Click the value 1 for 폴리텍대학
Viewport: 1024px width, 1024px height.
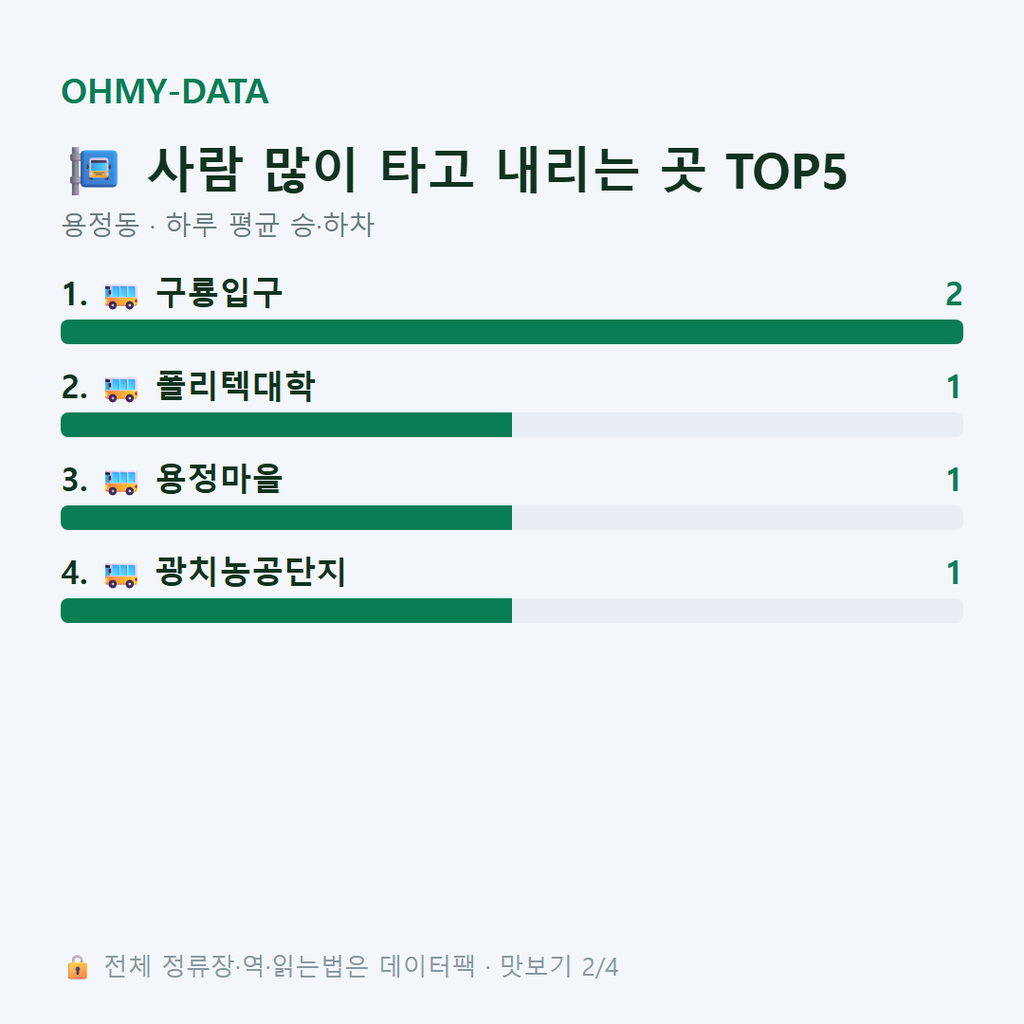954,387
